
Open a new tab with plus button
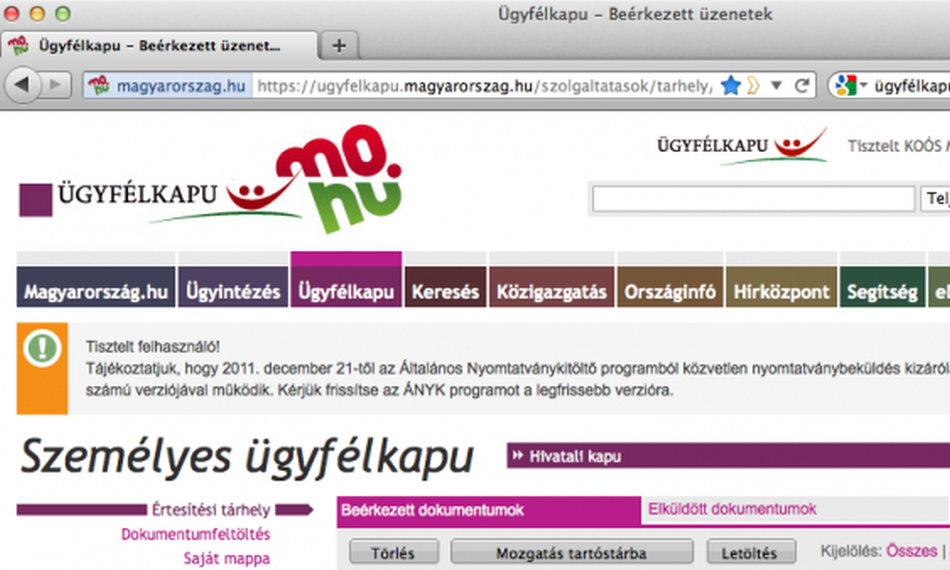coord(340,45)
